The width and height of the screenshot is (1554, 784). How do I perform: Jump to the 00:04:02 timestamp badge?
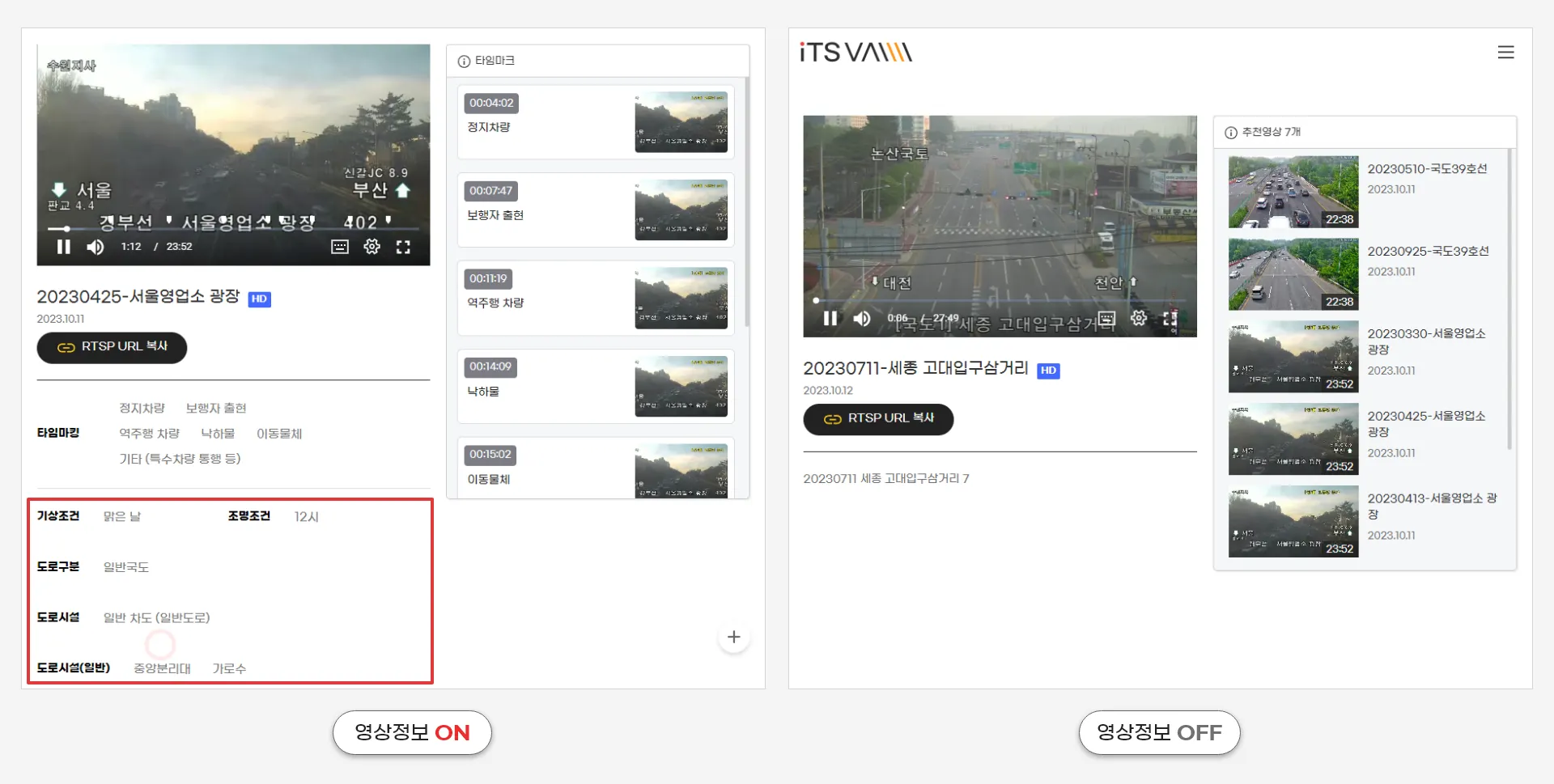[491, 103]
